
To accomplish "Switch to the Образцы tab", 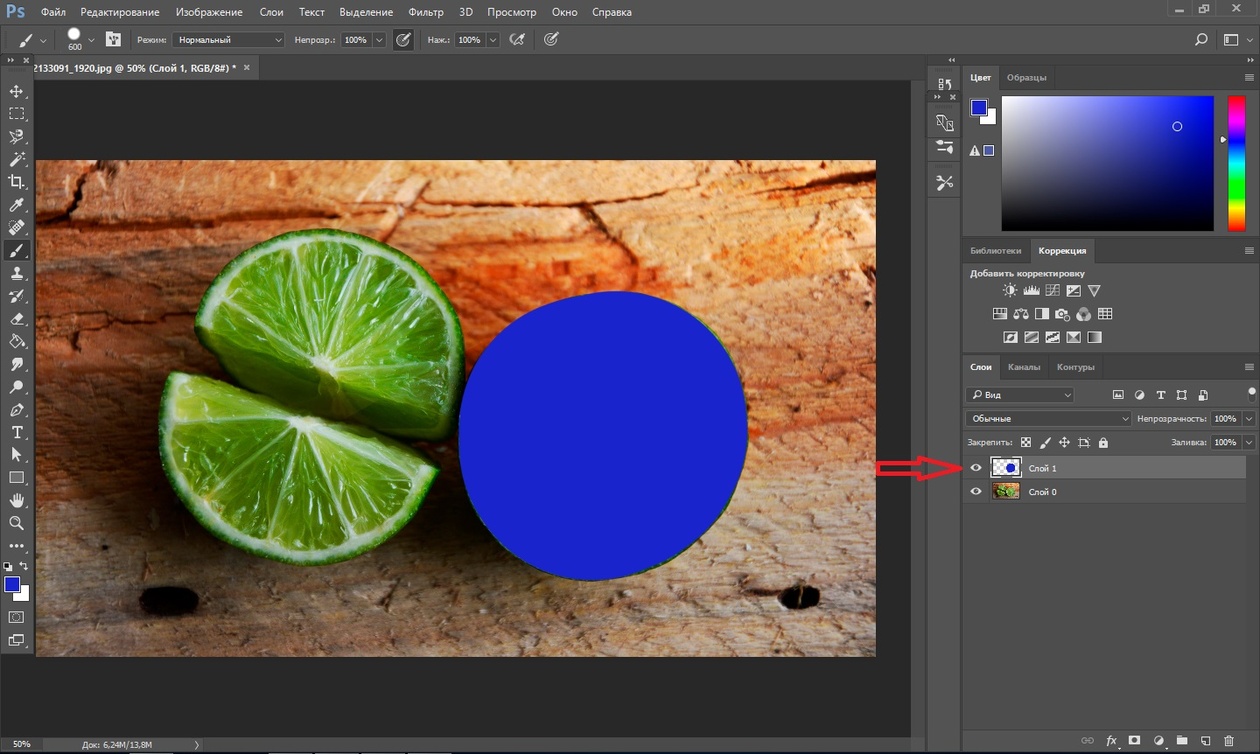I will 1027,78.
